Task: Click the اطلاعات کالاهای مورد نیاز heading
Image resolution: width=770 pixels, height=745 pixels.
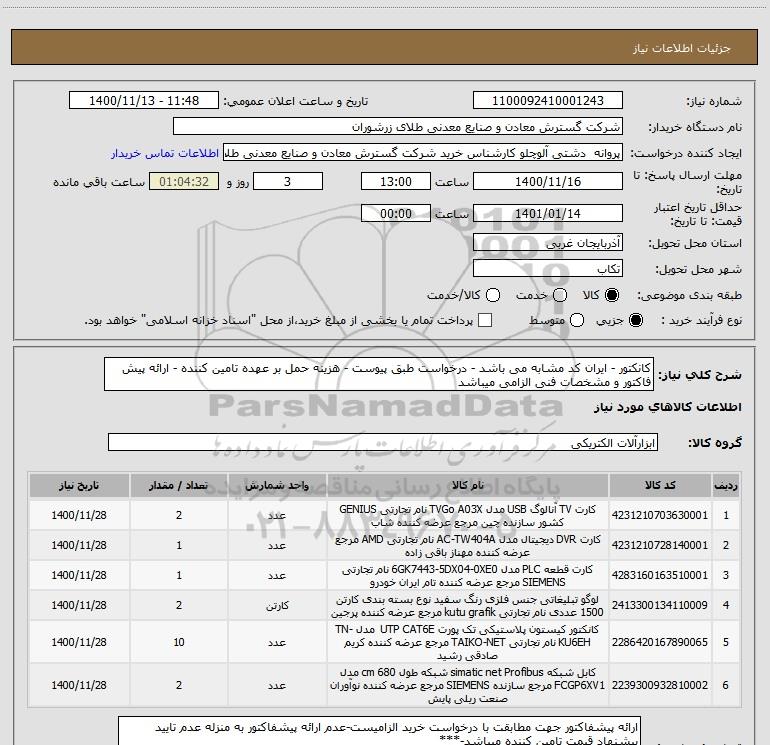Action: (667, 407)
